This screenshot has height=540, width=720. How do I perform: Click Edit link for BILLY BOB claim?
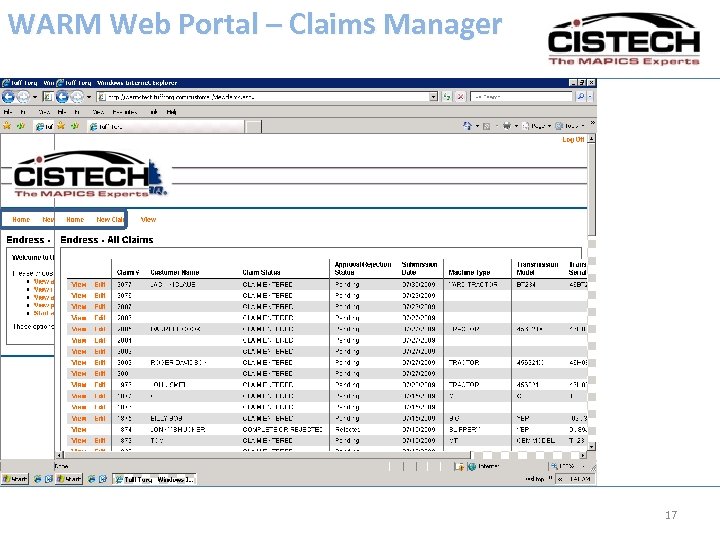[100, 419]
